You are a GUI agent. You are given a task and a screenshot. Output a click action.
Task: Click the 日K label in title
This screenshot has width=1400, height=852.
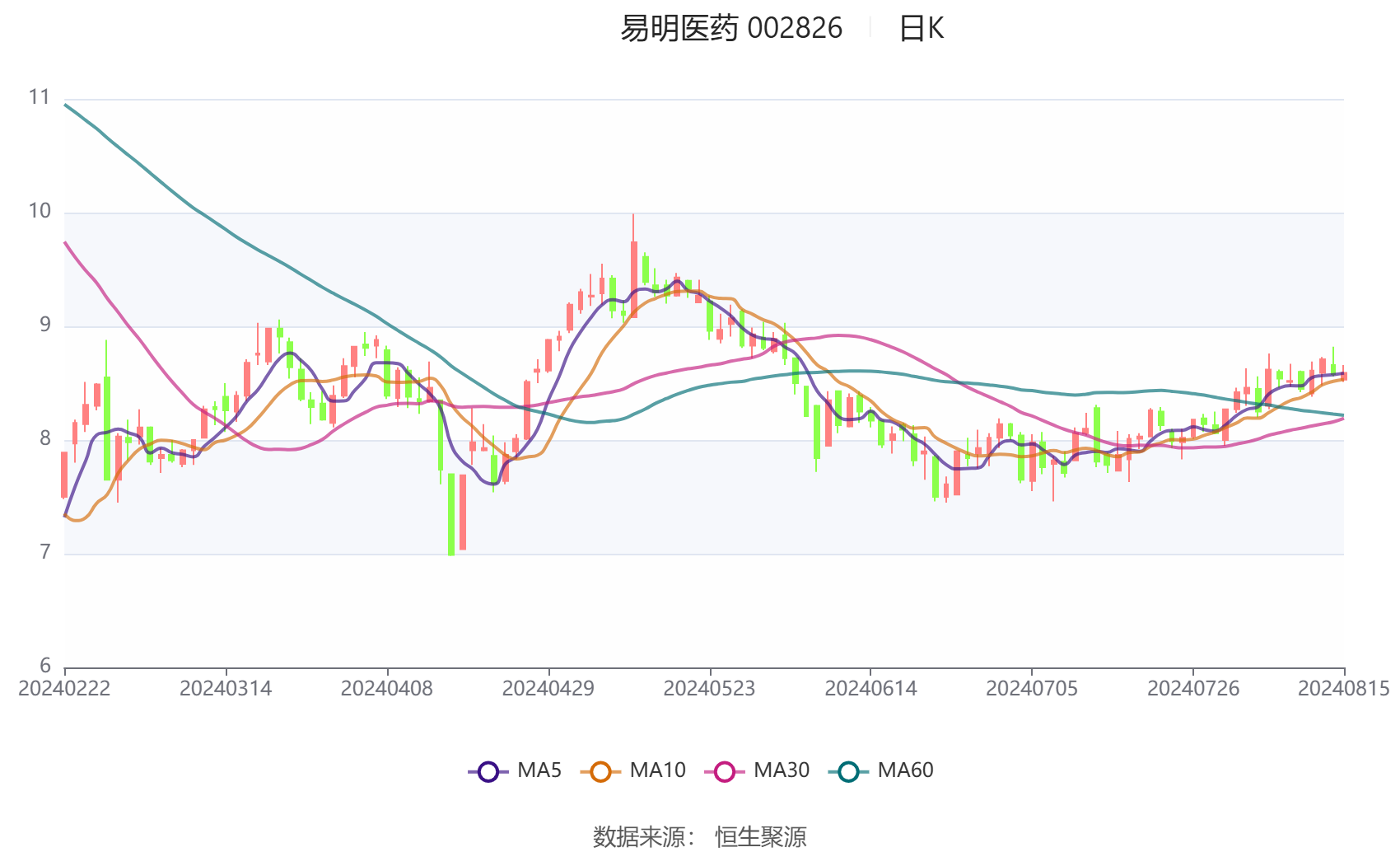pos(921,29)
